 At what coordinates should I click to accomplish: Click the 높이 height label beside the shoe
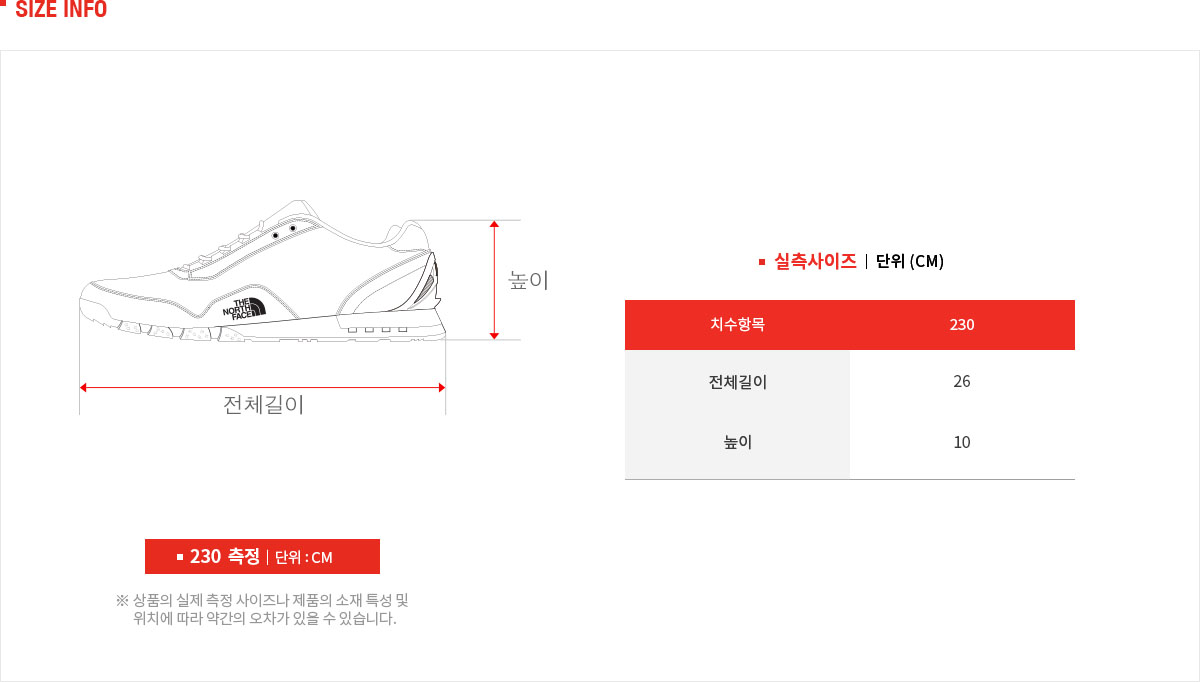(529, 281)
